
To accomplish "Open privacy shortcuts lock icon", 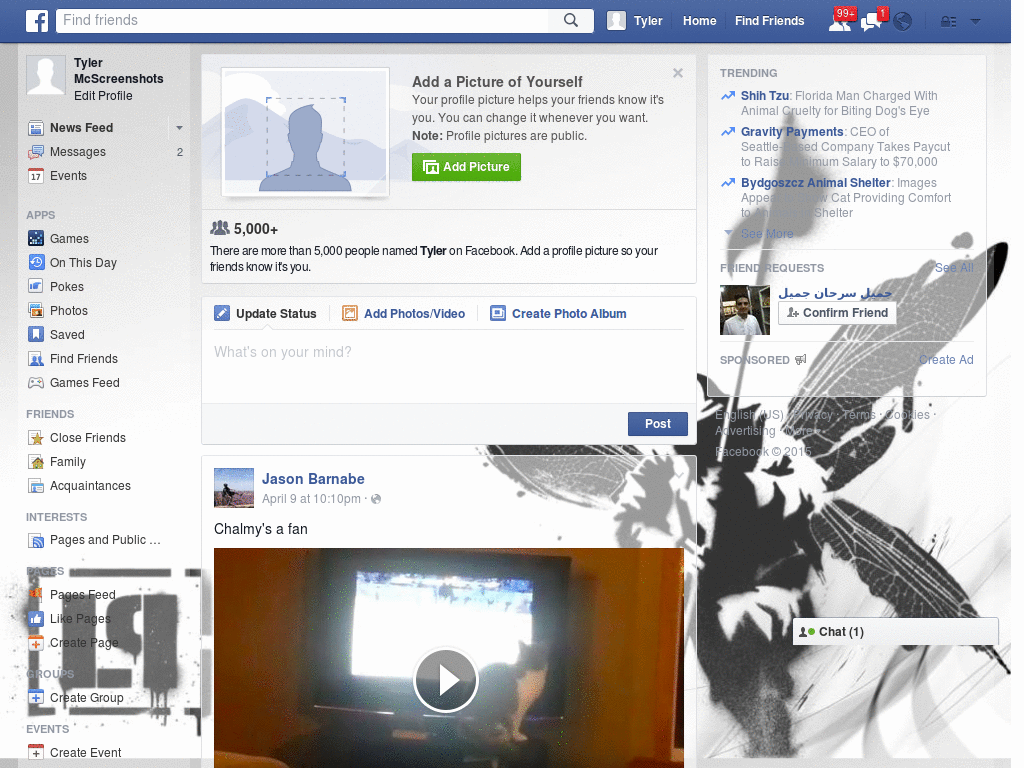I will pyautogui.click(x=948, y=22).
